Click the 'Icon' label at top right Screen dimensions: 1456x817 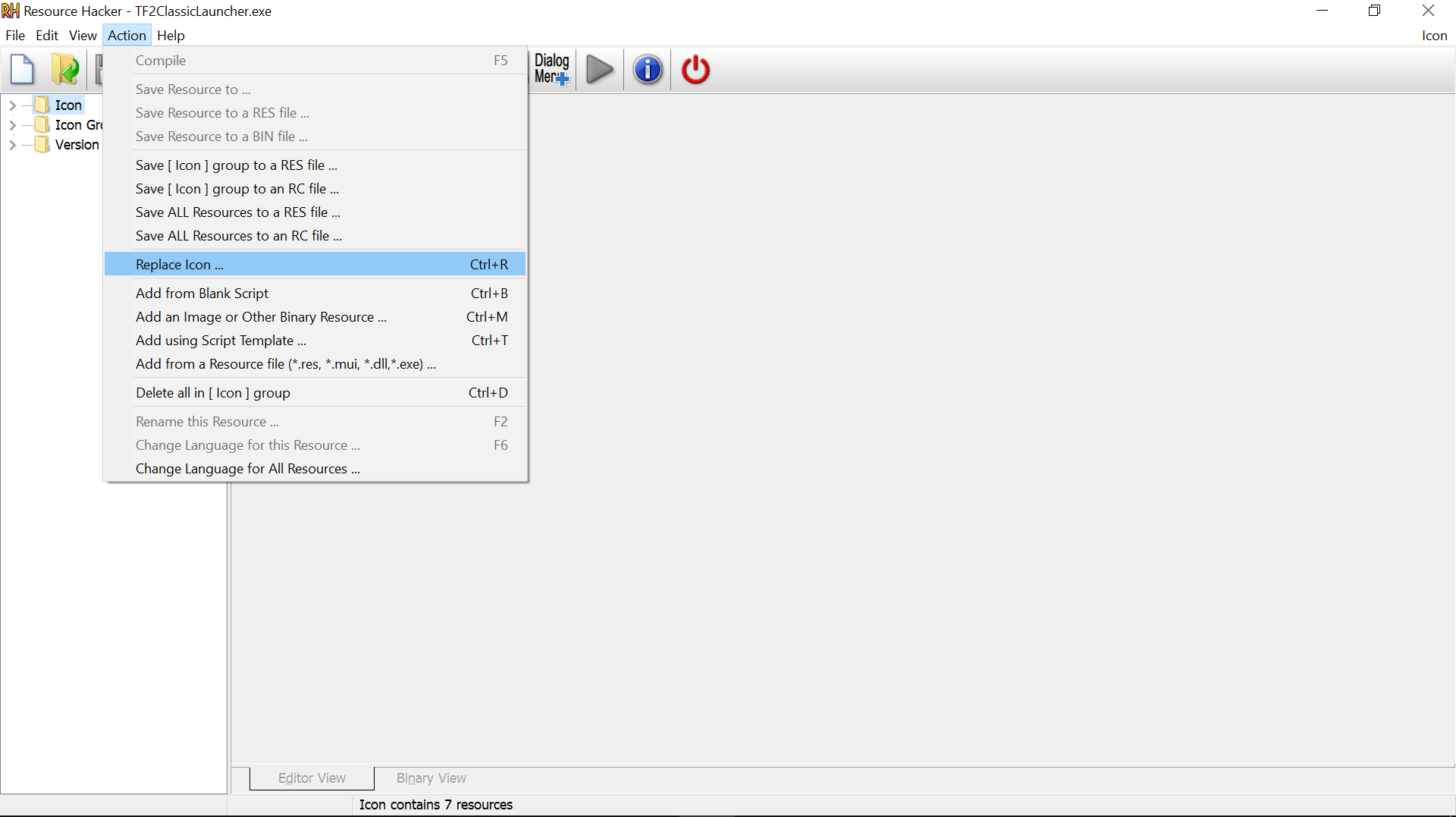(1434, 36)
